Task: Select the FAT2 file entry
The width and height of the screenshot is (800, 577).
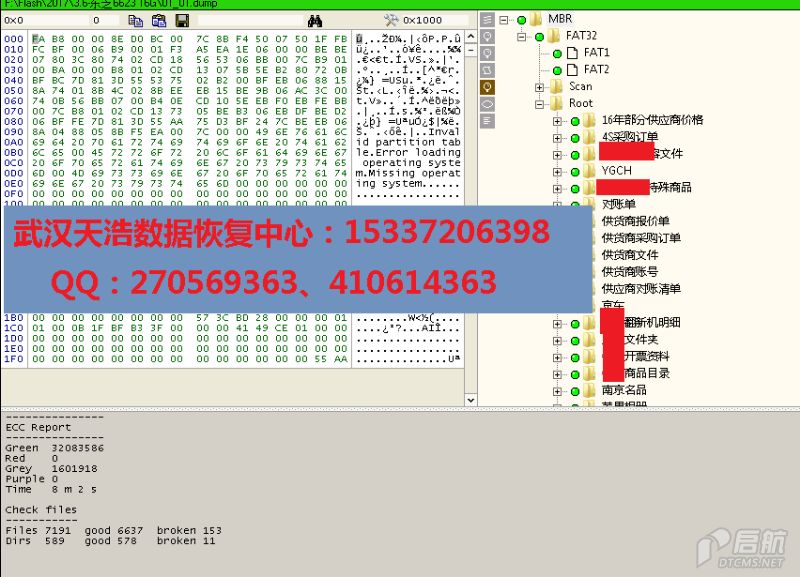Action: (596, 70)
